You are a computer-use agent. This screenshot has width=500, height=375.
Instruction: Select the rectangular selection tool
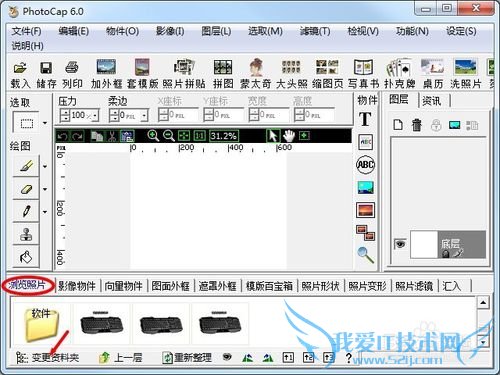tap(26, 123)
